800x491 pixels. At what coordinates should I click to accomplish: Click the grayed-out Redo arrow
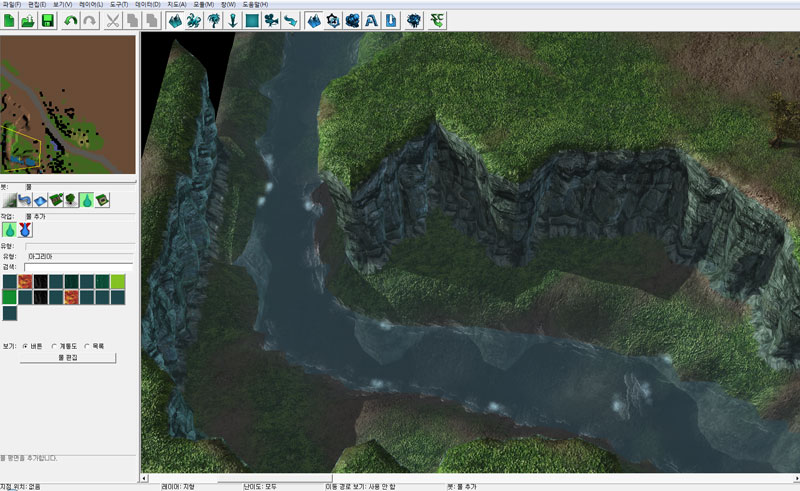90,21
